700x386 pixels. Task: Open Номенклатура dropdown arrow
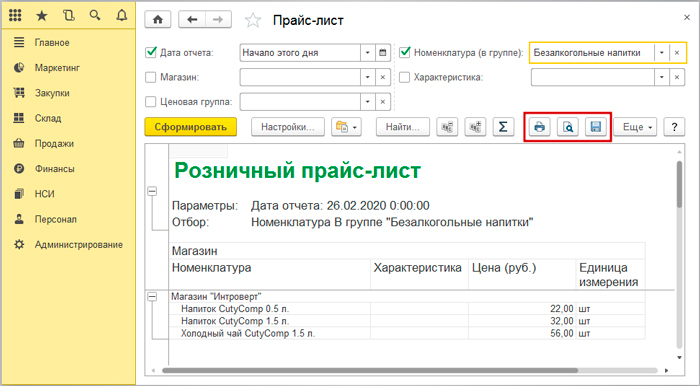pos(662,53)
